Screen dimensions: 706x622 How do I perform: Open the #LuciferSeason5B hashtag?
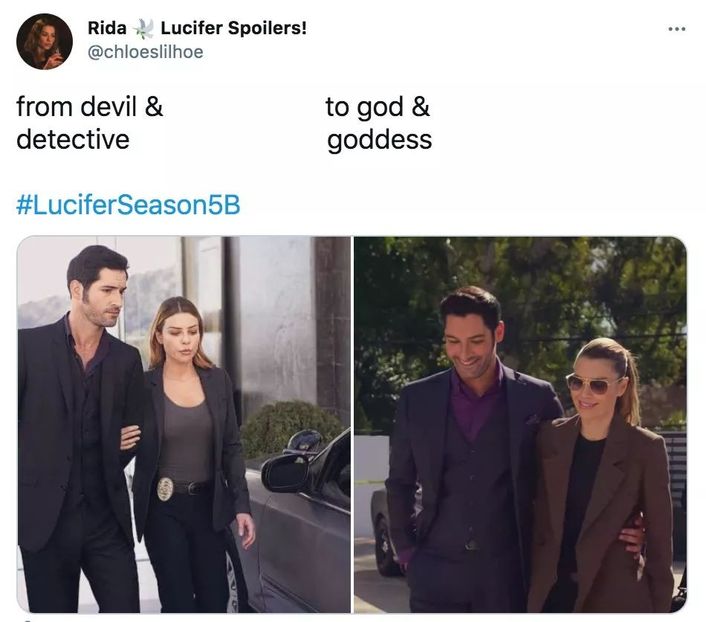click(128, 205)
